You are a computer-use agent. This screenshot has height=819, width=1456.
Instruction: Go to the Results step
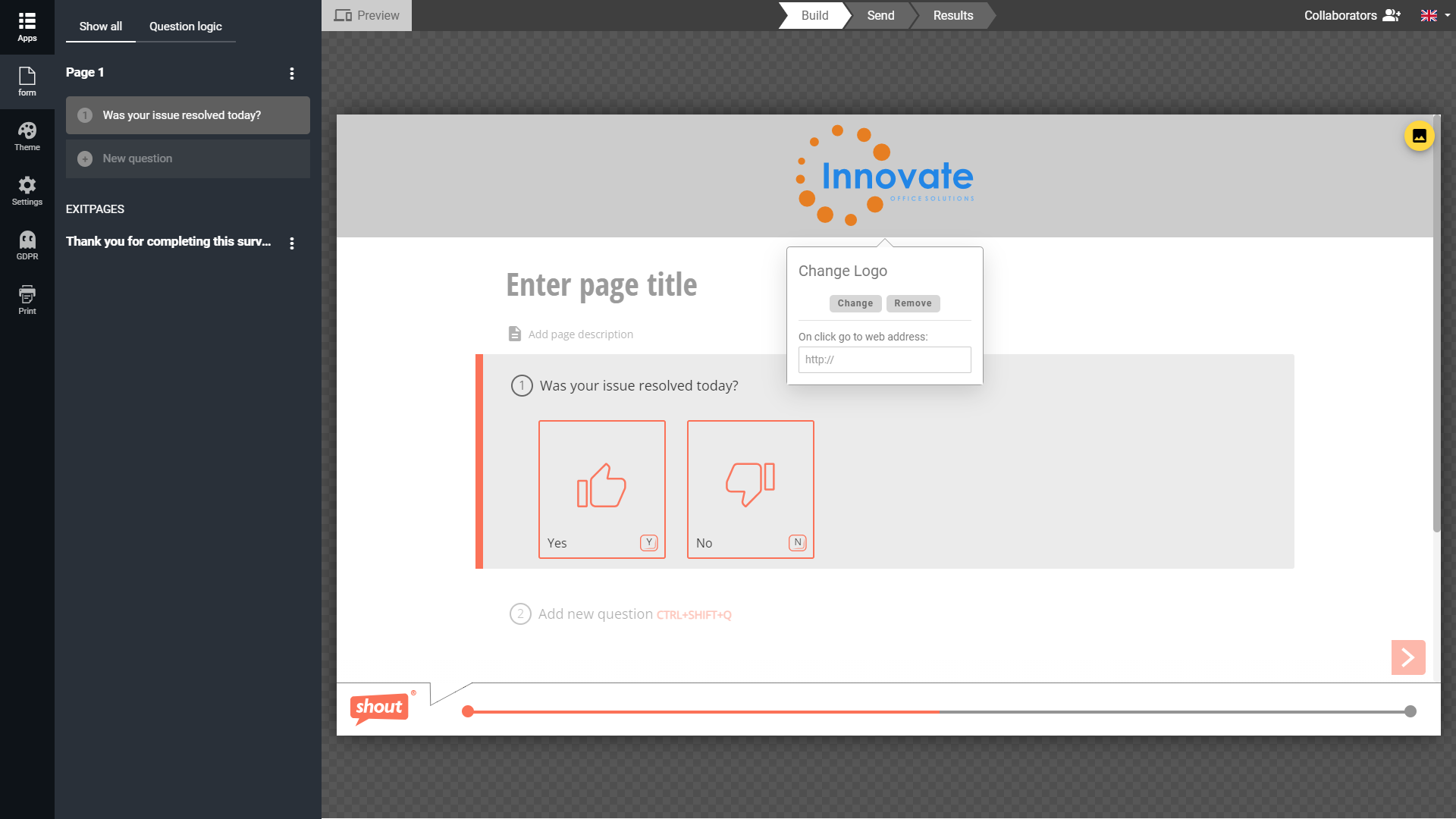point(952,15)
